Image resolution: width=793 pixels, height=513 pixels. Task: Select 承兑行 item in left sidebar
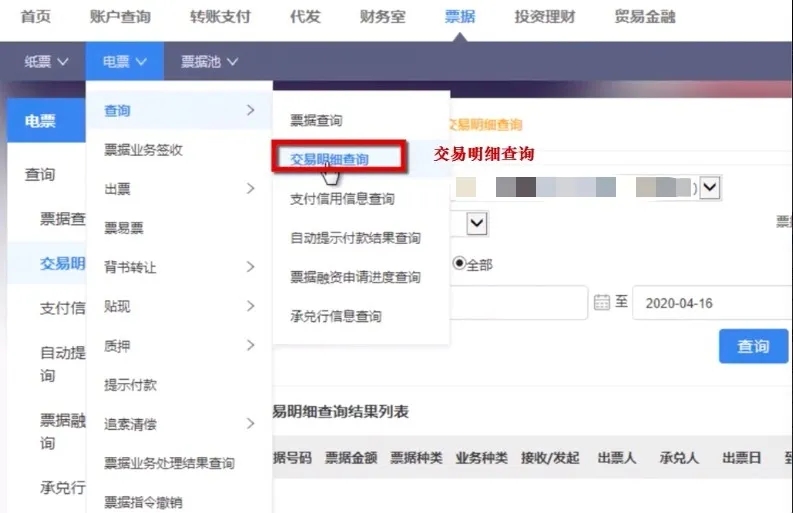pos(63,487)
